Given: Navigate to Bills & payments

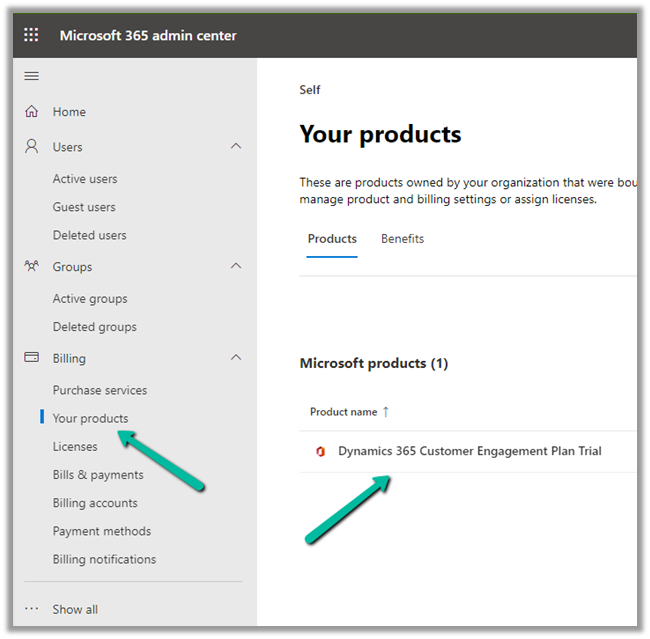Looking at the screenshot, I should 98,475.
